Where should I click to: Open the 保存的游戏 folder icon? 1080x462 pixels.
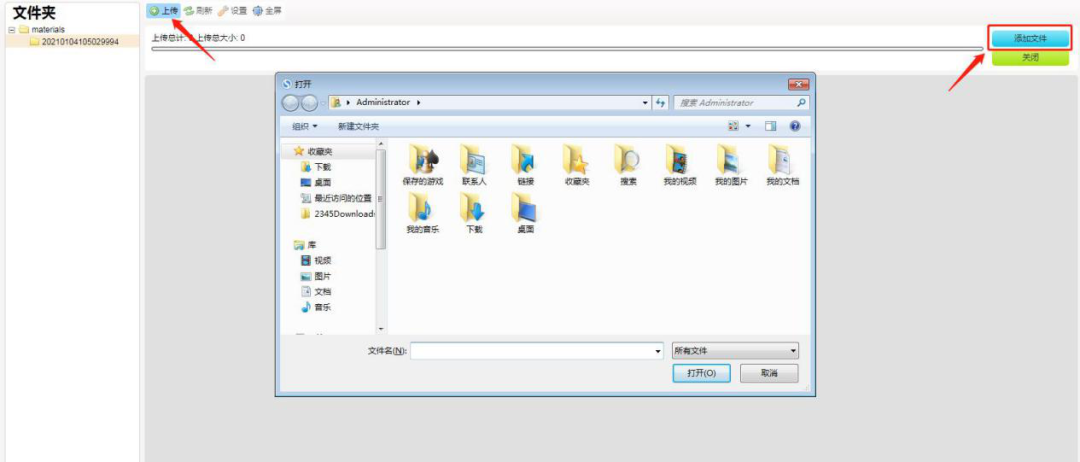[422, 160]
